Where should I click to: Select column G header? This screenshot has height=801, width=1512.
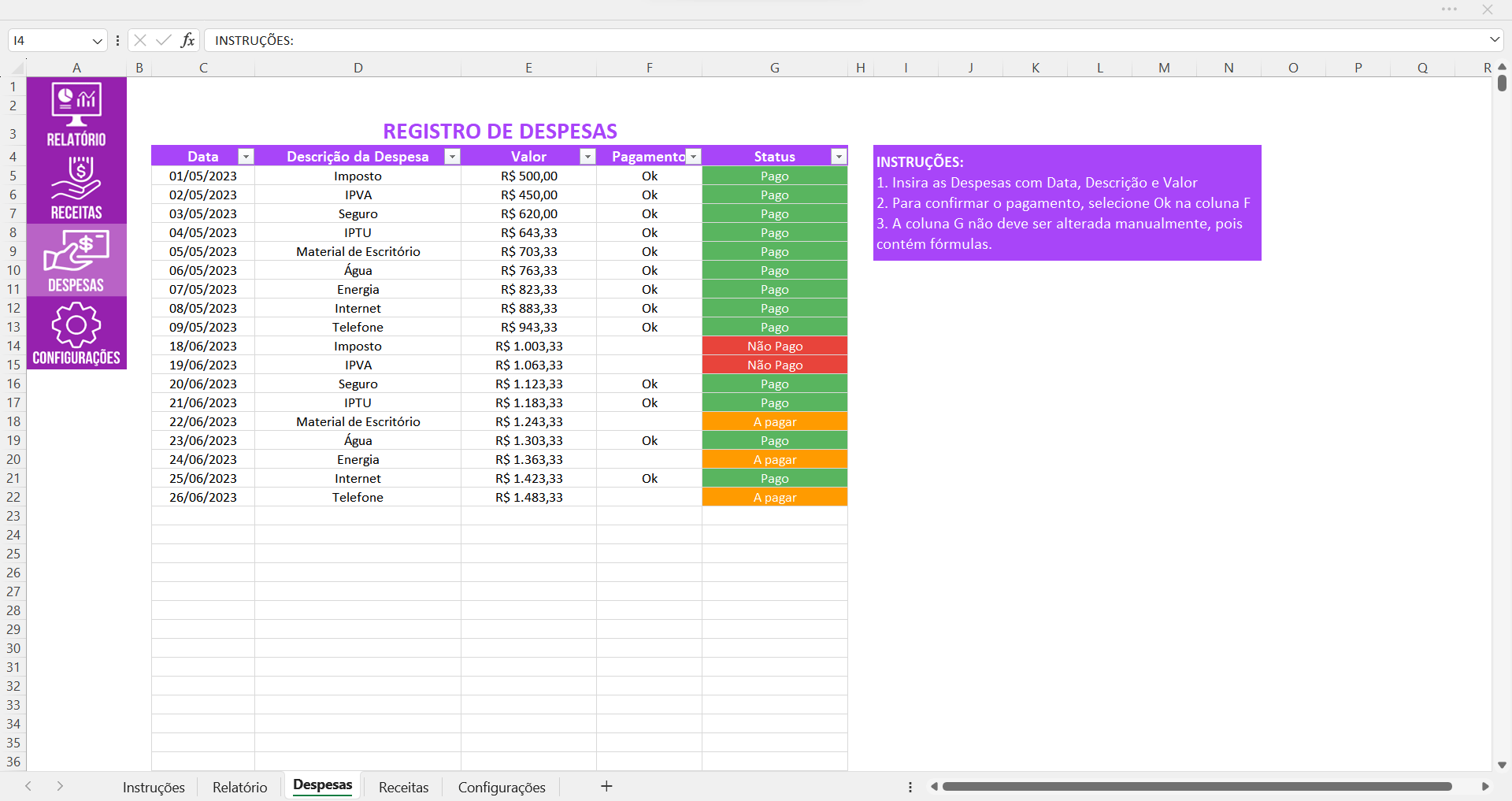775,68
